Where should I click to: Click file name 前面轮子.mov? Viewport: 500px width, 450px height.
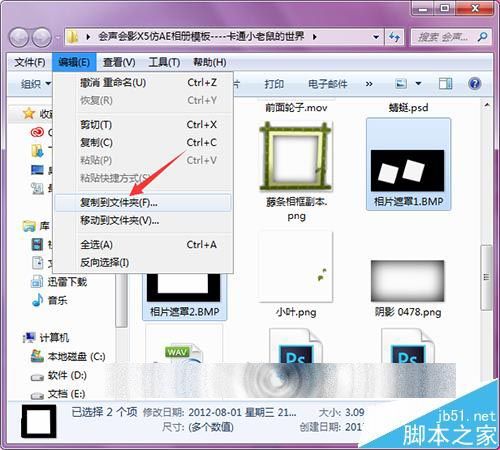(296, 108)
